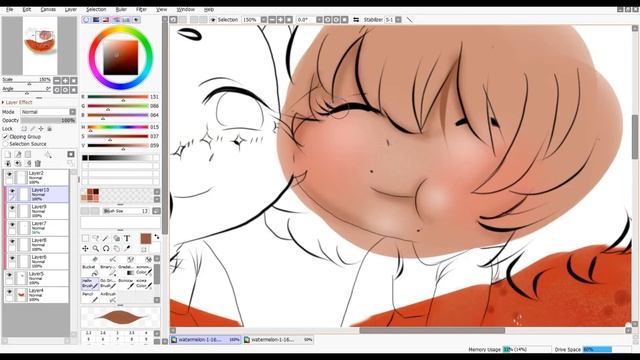
Task: Create a new layer
Action: (x=8, y=154)
